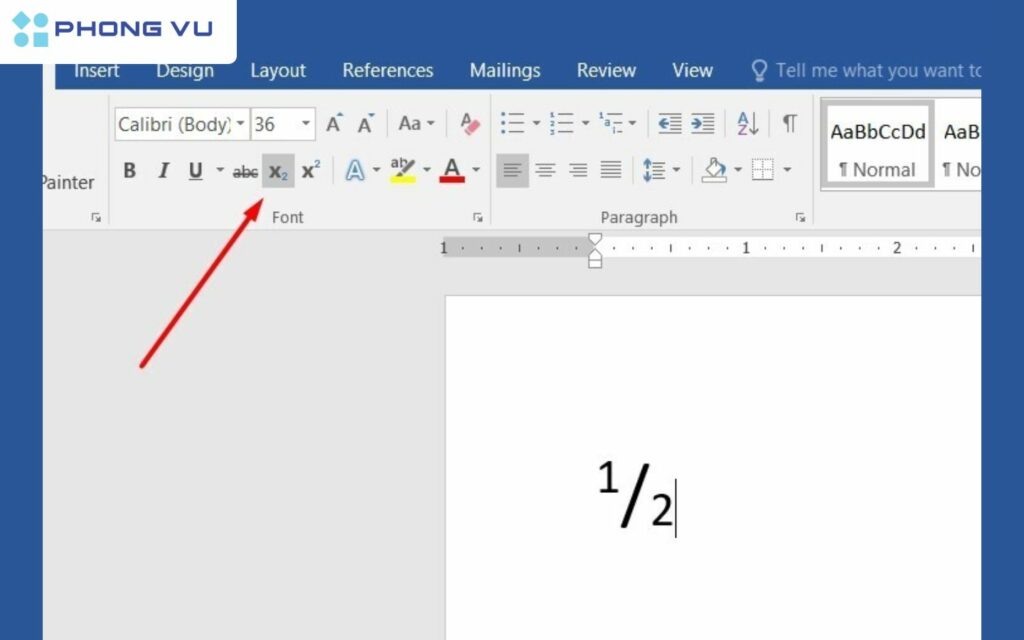Apply superscript to the text

[309, 170]
